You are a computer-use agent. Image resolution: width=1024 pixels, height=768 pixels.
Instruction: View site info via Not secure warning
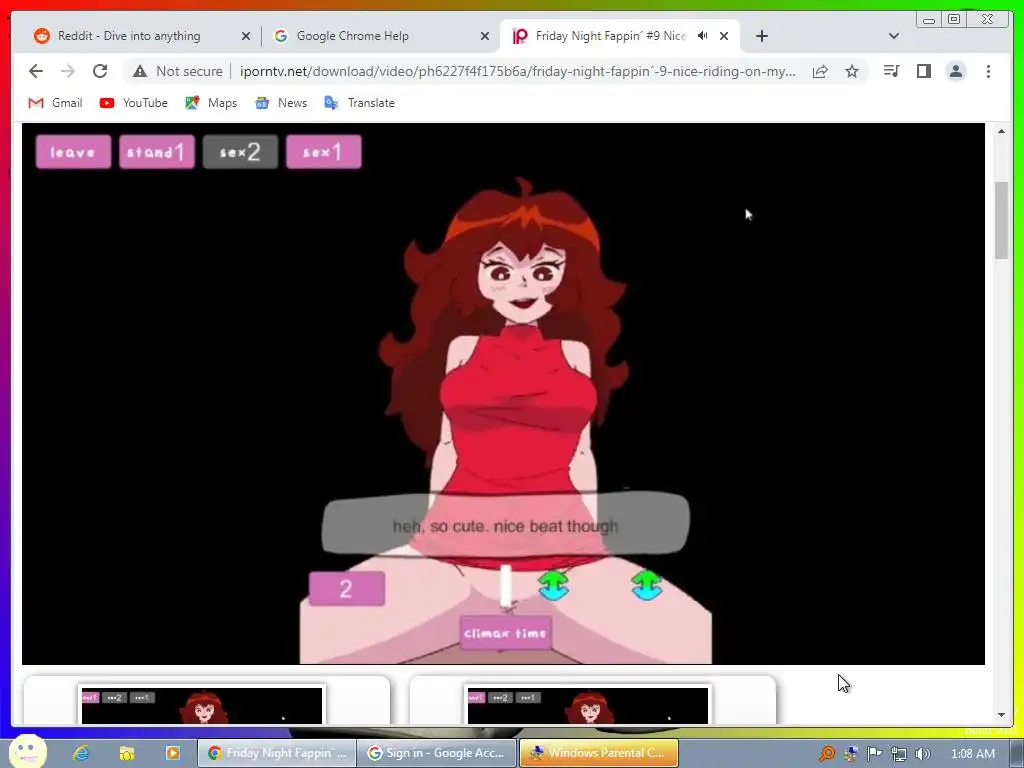coord(178,71)
